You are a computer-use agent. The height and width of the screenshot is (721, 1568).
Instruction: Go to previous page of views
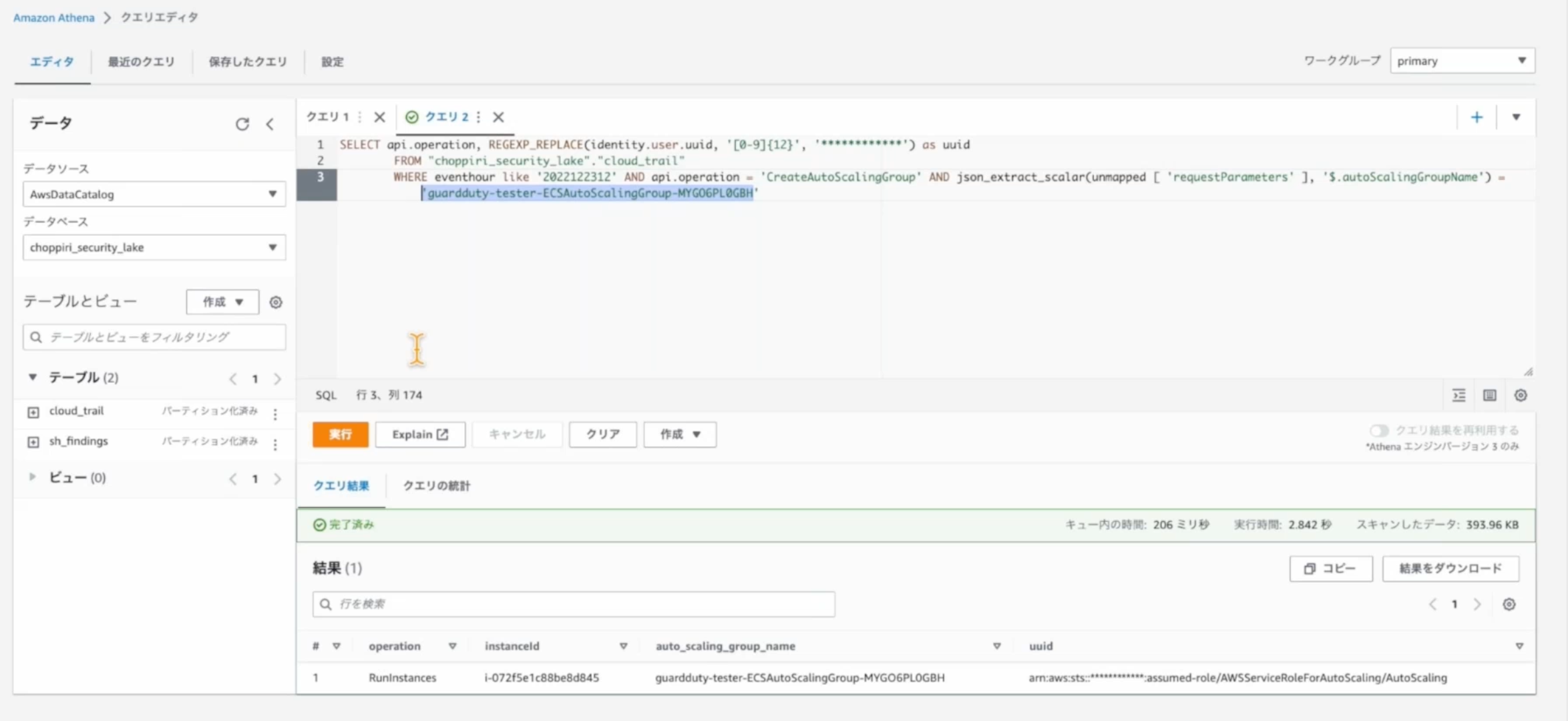pos(232,479)
